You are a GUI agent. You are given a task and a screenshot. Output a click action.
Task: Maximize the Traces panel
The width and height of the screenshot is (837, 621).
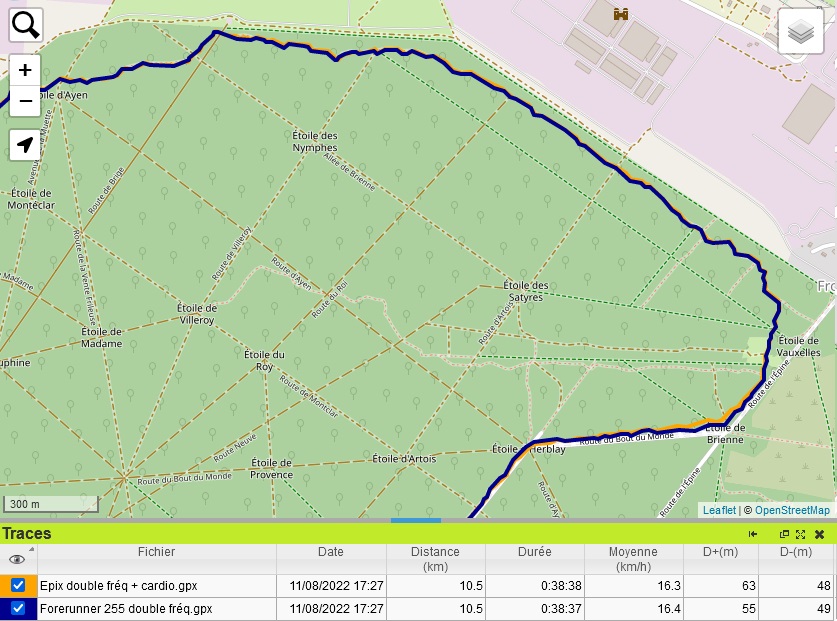[800, 534]
